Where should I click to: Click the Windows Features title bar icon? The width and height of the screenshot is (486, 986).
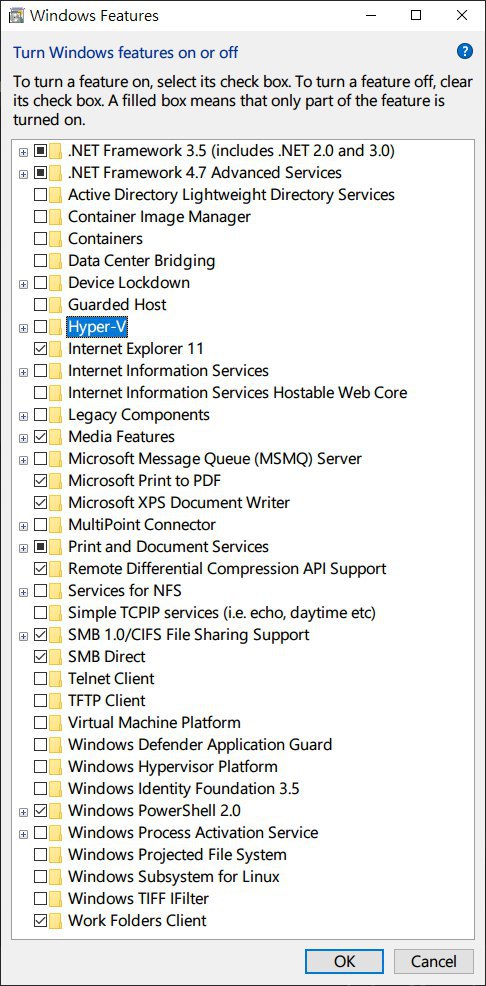pyautogui.click(x=16, y=16)
